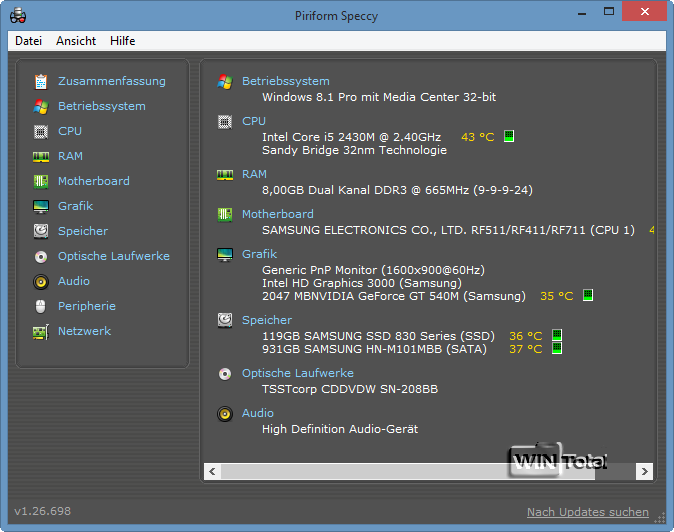Open the Optische Laufwerke heading link in summary
Viewport: 674px width, 532px height.
[298, 373]
